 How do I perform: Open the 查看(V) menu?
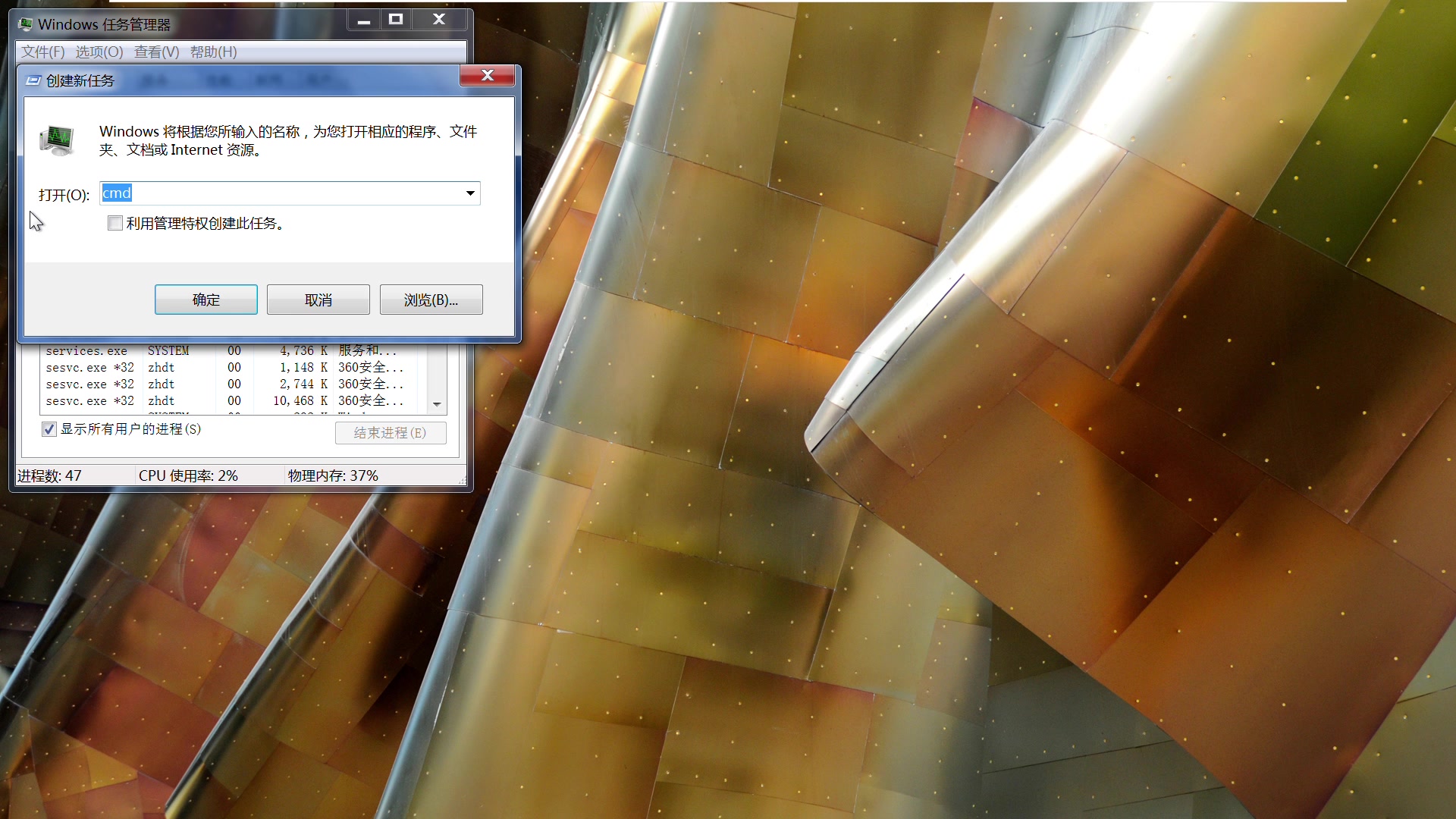tap(156, 52)
